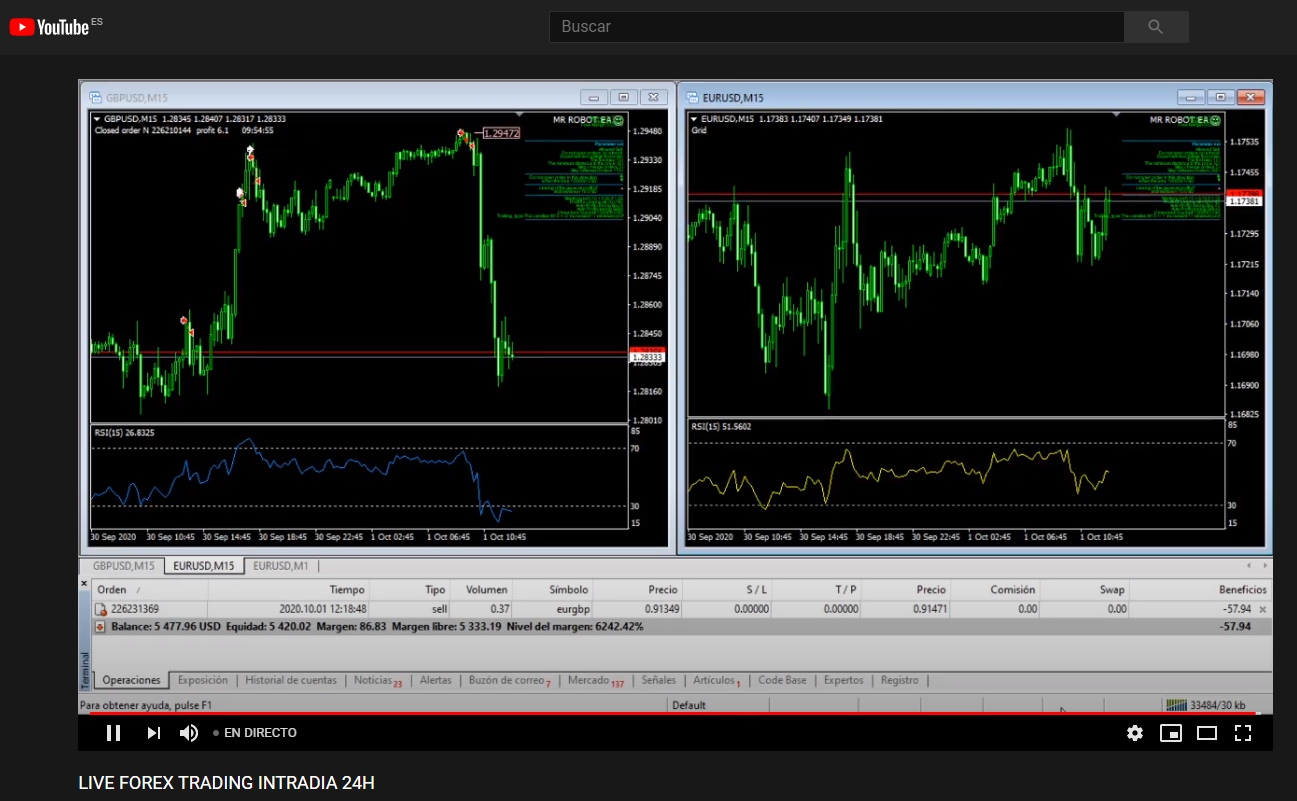This screenshot has width=1297, height=801.
Task: Expand GBPUSD,M15 chart info dropdown arrow
Action: coord(97,119)
